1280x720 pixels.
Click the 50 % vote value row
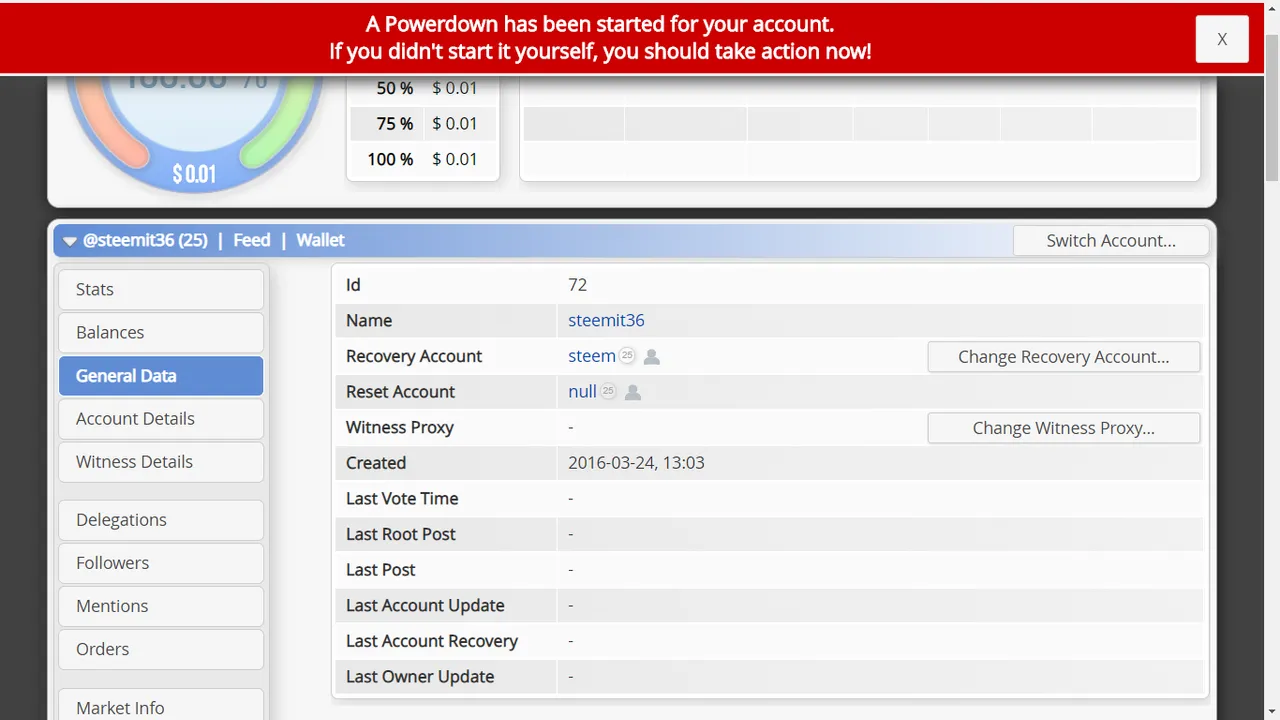point(423,88)
